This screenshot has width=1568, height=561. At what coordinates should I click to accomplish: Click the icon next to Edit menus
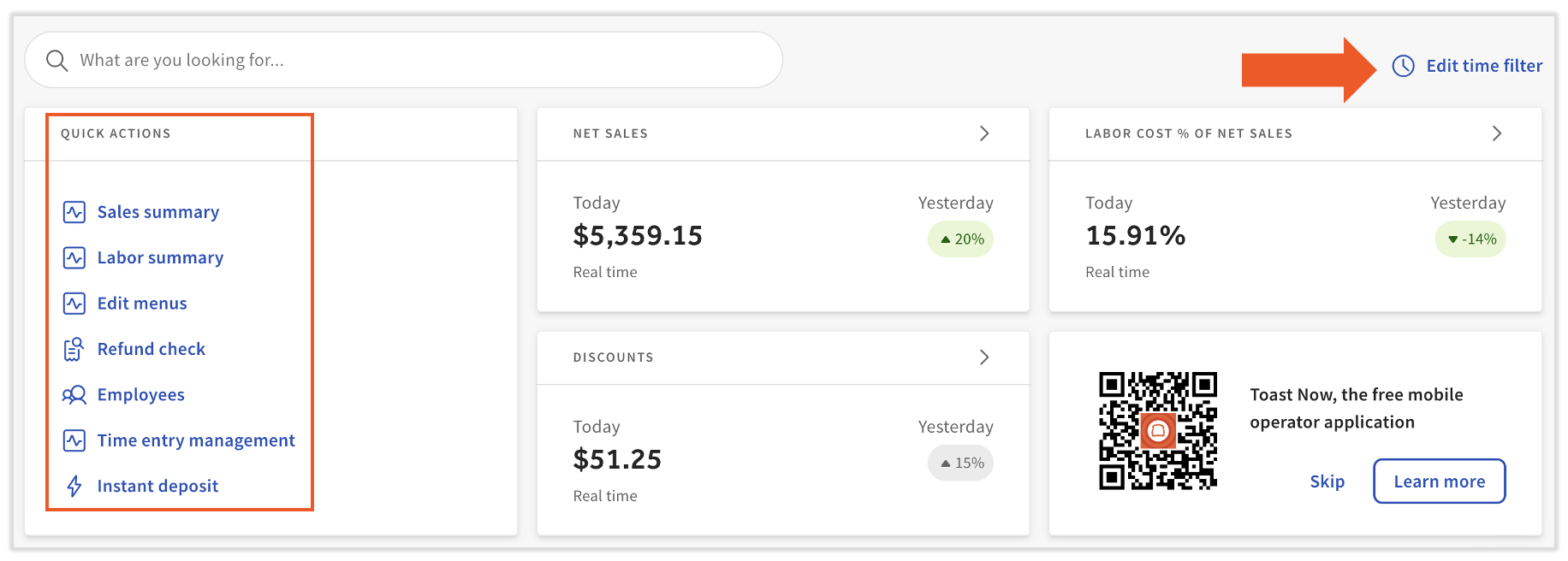(x=74, y=304)
